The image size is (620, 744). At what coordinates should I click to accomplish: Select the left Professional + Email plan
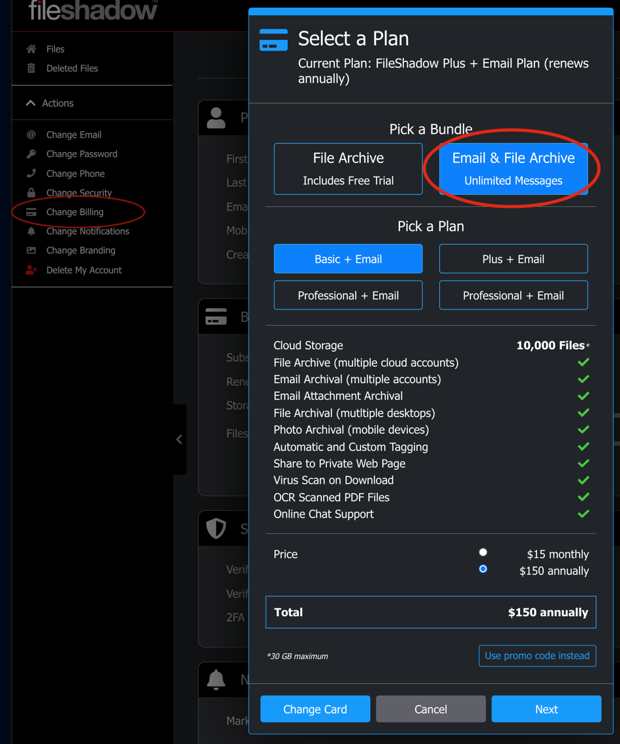(348, 296)
